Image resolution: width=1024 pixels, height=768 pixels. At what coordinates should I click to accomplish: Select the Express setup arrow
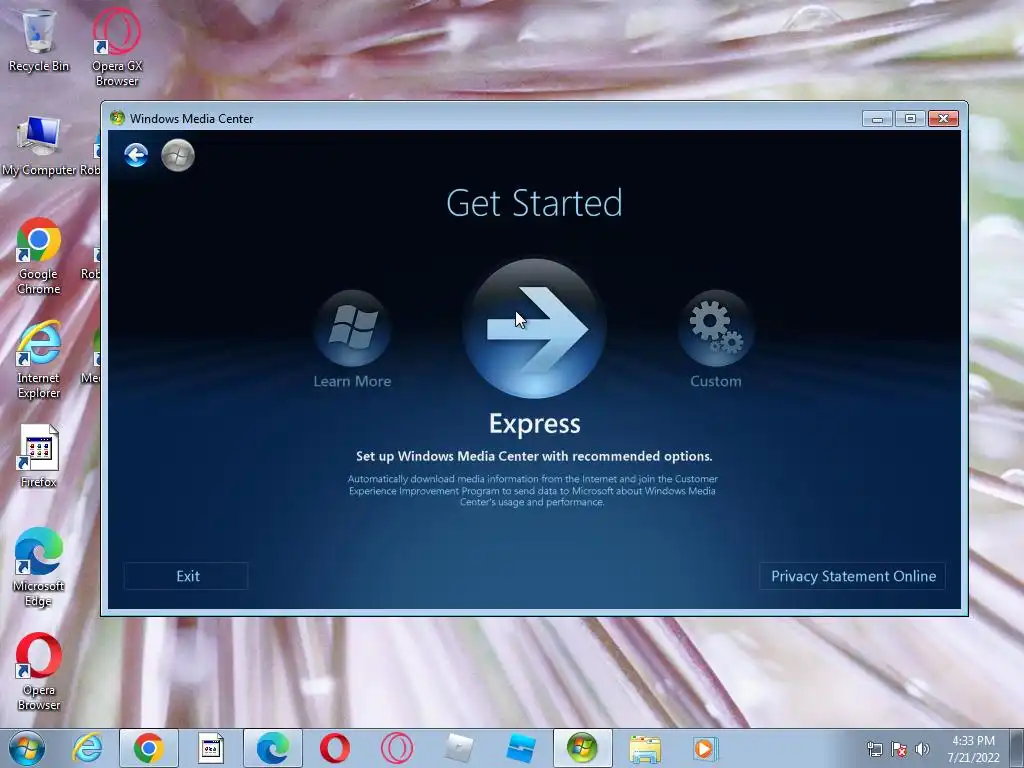click(x=534, y=328)
